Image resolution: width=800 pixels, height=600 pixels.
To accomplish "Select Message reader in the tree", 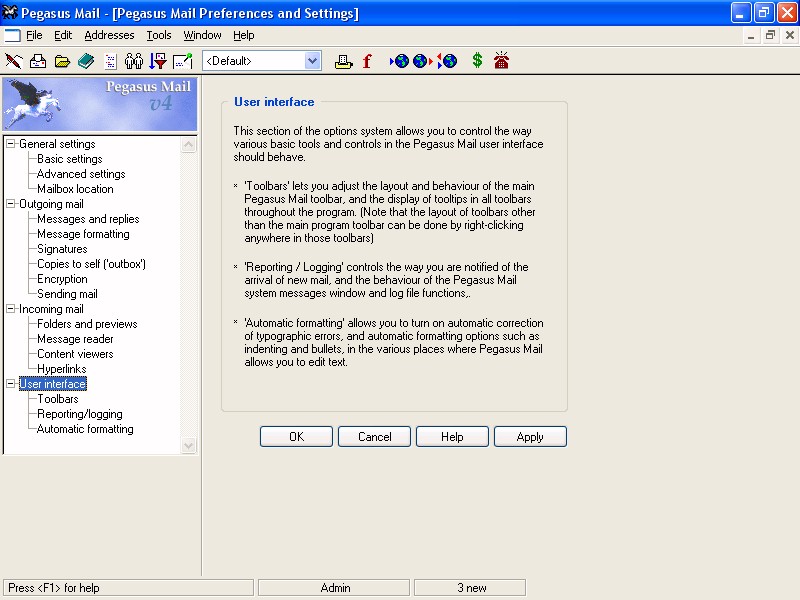I will tap(76, 339).
